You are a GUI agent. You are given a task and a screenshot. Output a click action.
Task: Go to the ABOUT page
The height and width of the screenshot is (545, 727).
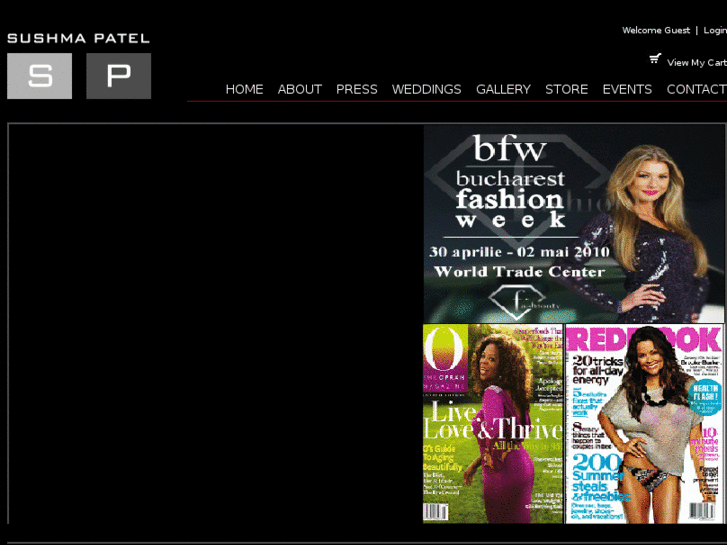pos(300,89)
